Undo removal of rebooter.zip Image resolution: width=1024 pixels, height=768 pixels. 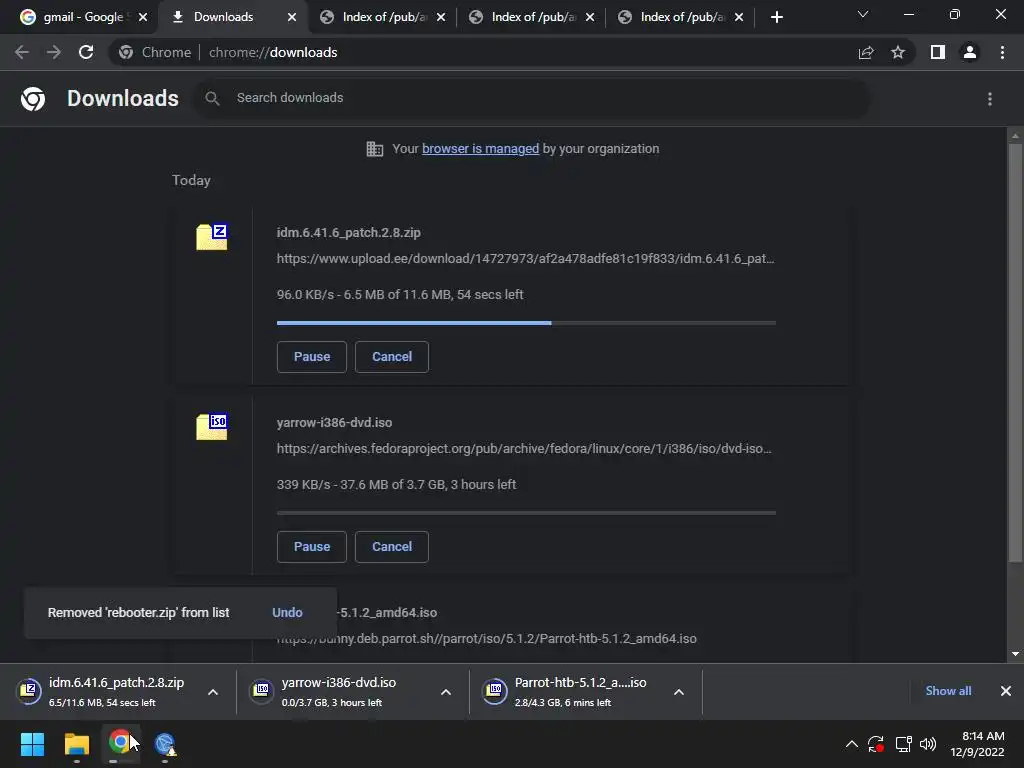[x=287, y=613]
